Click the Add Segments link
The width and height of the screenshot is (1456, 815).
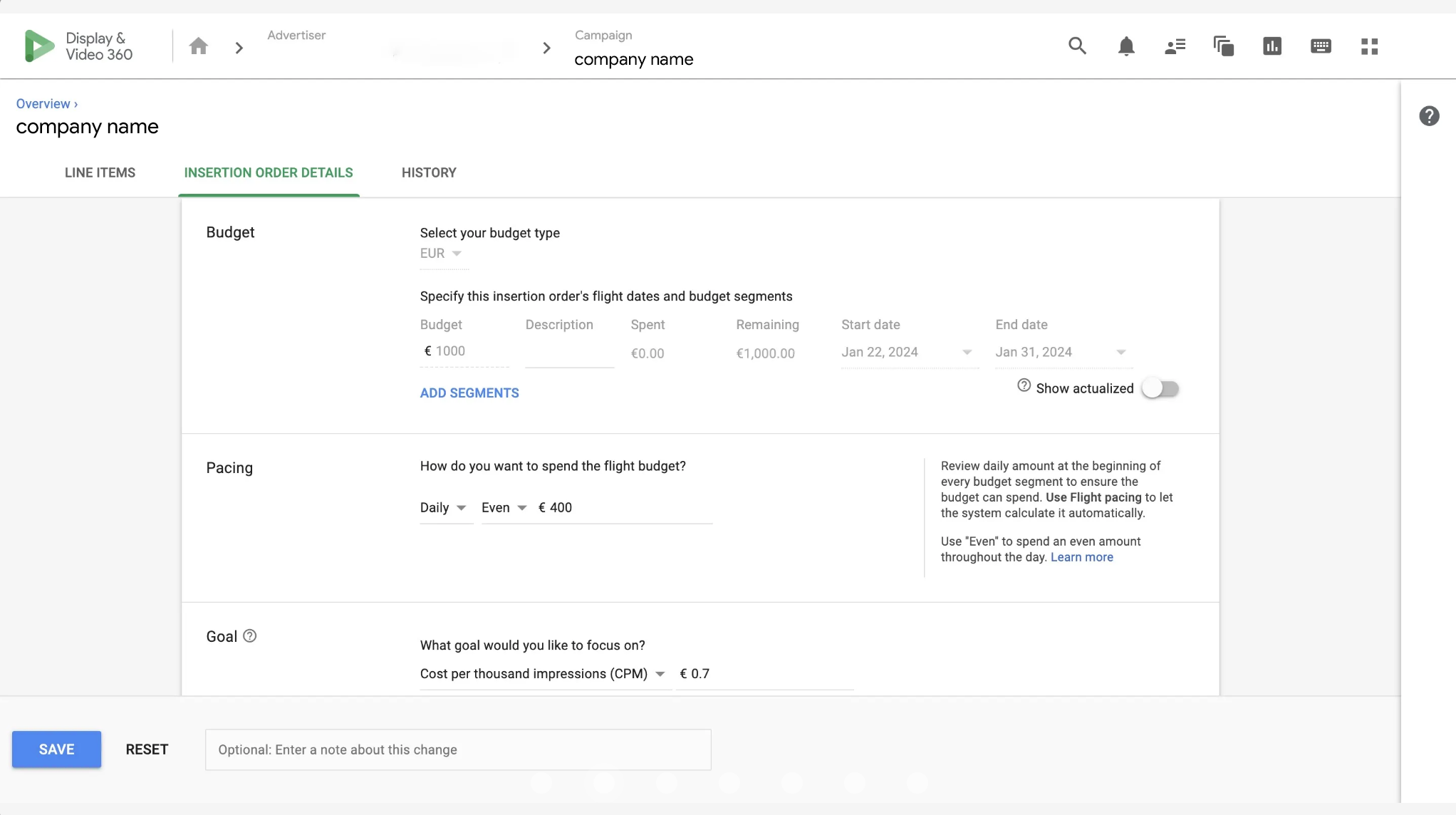point(469,393)
